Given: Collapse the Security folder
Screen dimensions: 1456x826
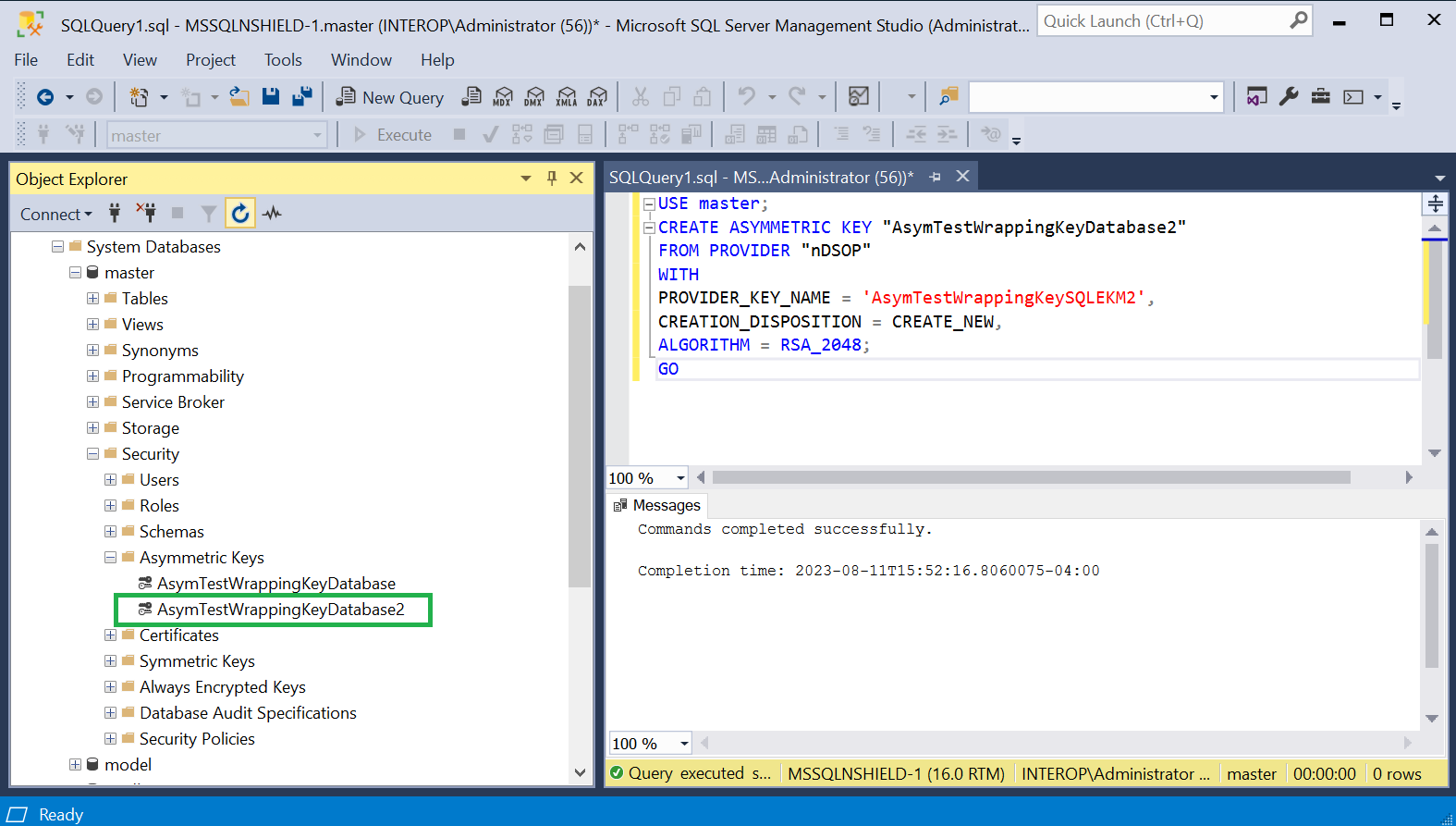Looking at the screenshot, I should [x=92, y=454].
